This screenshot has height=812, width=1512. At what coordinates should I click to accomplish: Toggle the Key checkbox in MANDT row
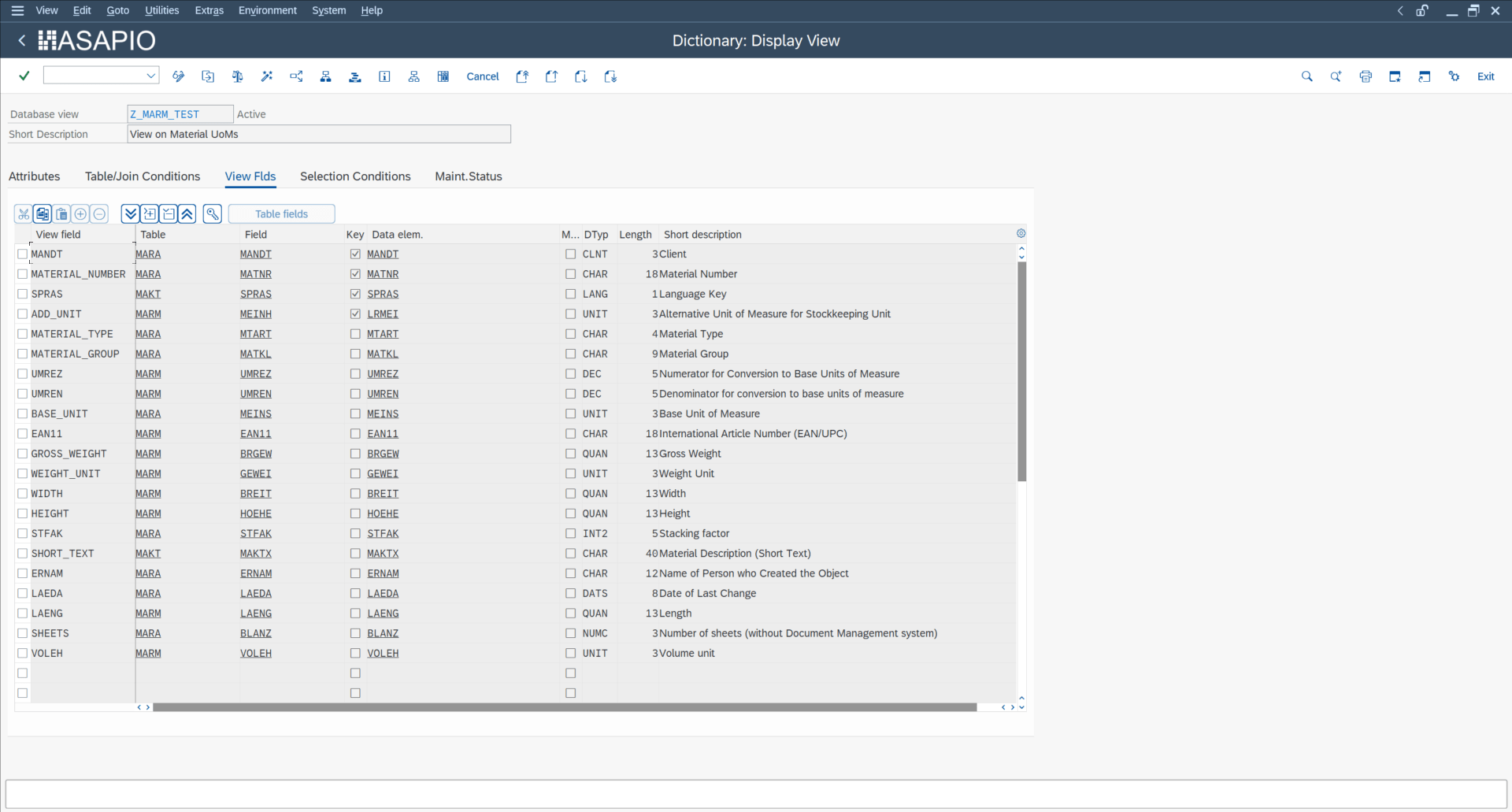pos(355,254)
